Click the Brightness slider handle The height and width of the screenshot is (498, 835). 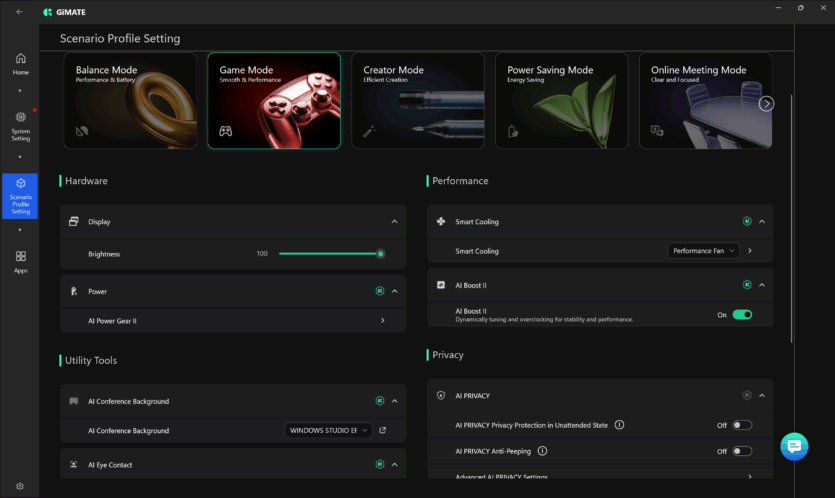coord(380,254)
